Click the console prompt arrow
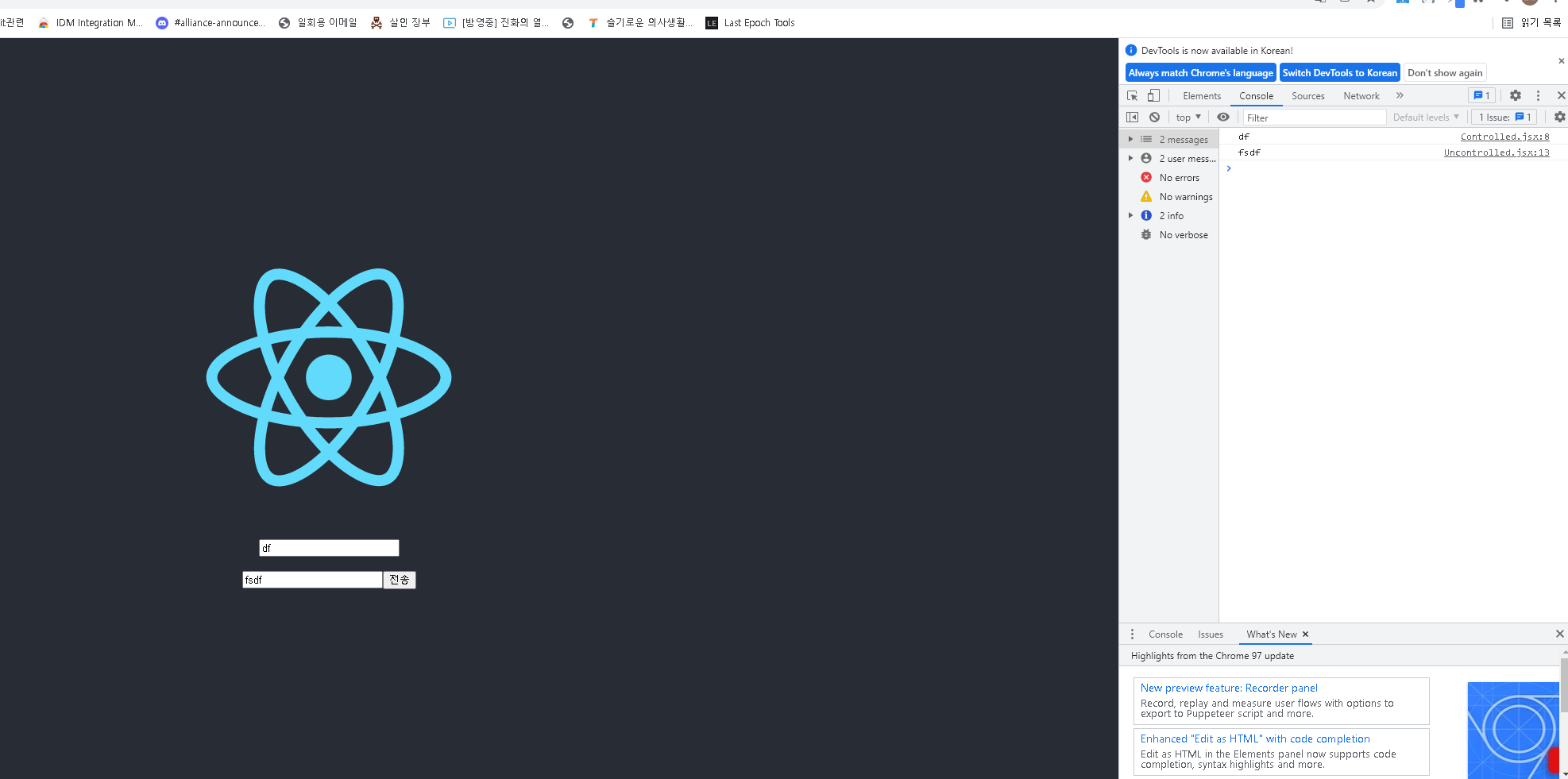The height and width of the screenshot is (779, 1568). (1229, 168)
